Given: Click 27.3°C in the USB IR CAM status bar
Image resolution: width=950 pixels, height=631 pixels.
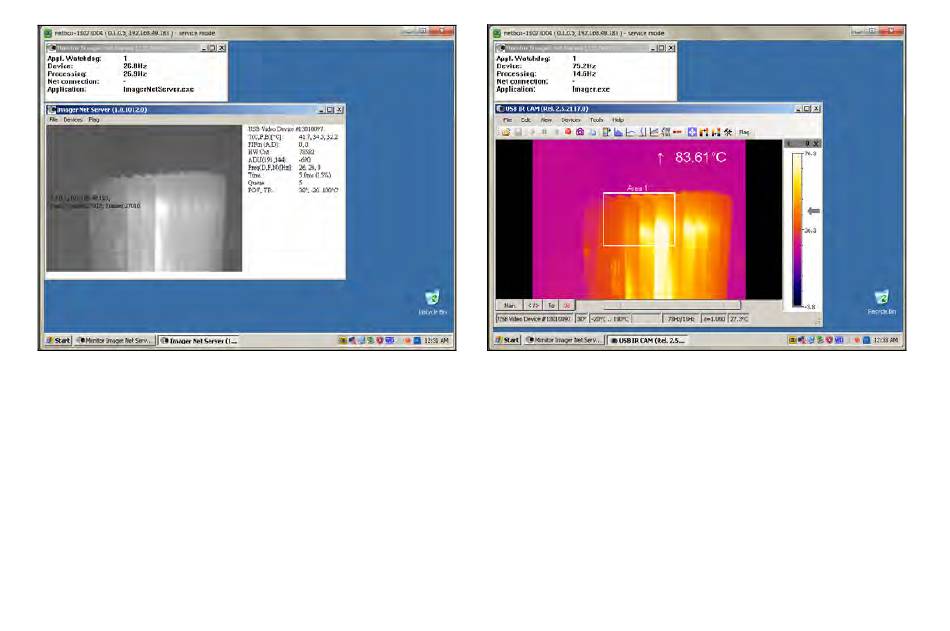Looking at the screenshot, I should (x=739, y=319).
